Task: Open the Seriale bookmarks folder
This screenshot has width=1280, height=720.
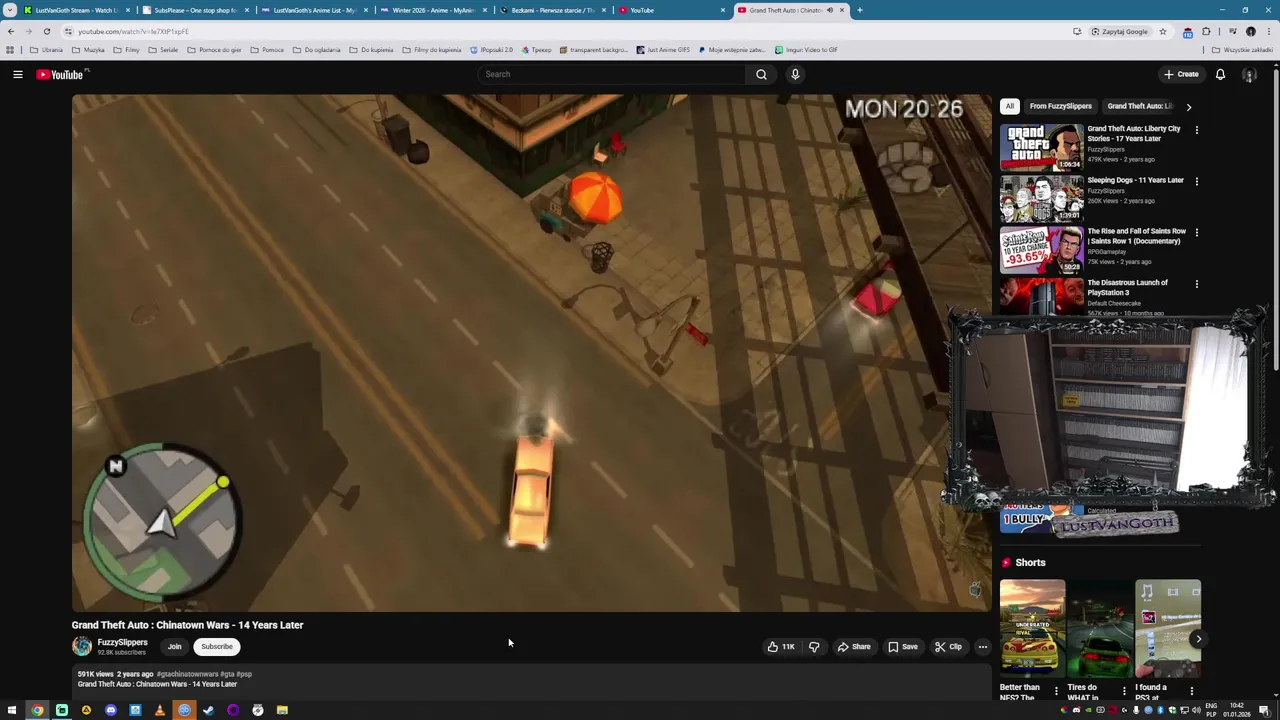Action: click(163, 50)
